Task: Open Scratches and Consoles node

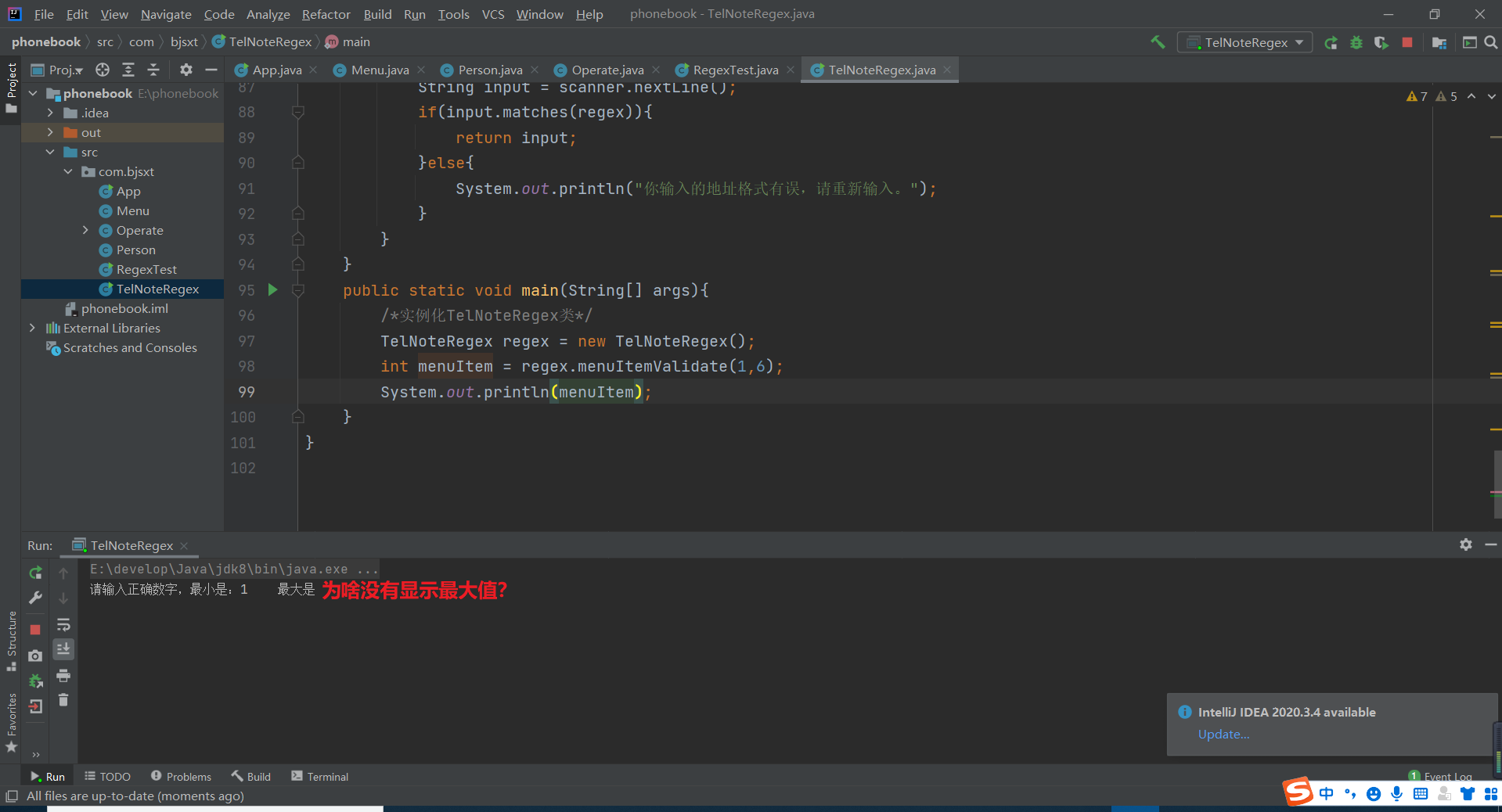Action: (130, 347)
